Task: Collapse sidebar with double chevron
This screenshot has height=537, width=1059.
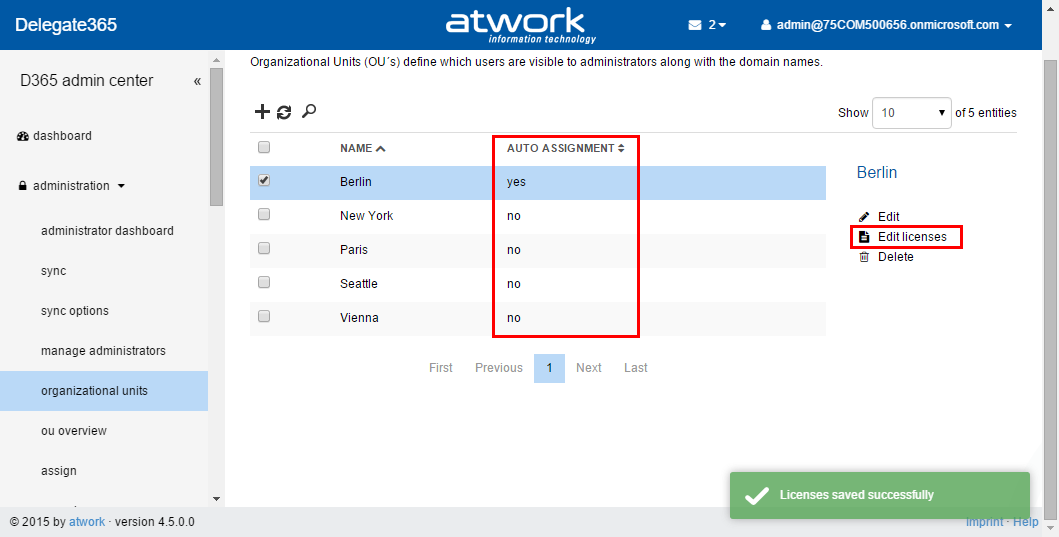Action: pos(197,81)
